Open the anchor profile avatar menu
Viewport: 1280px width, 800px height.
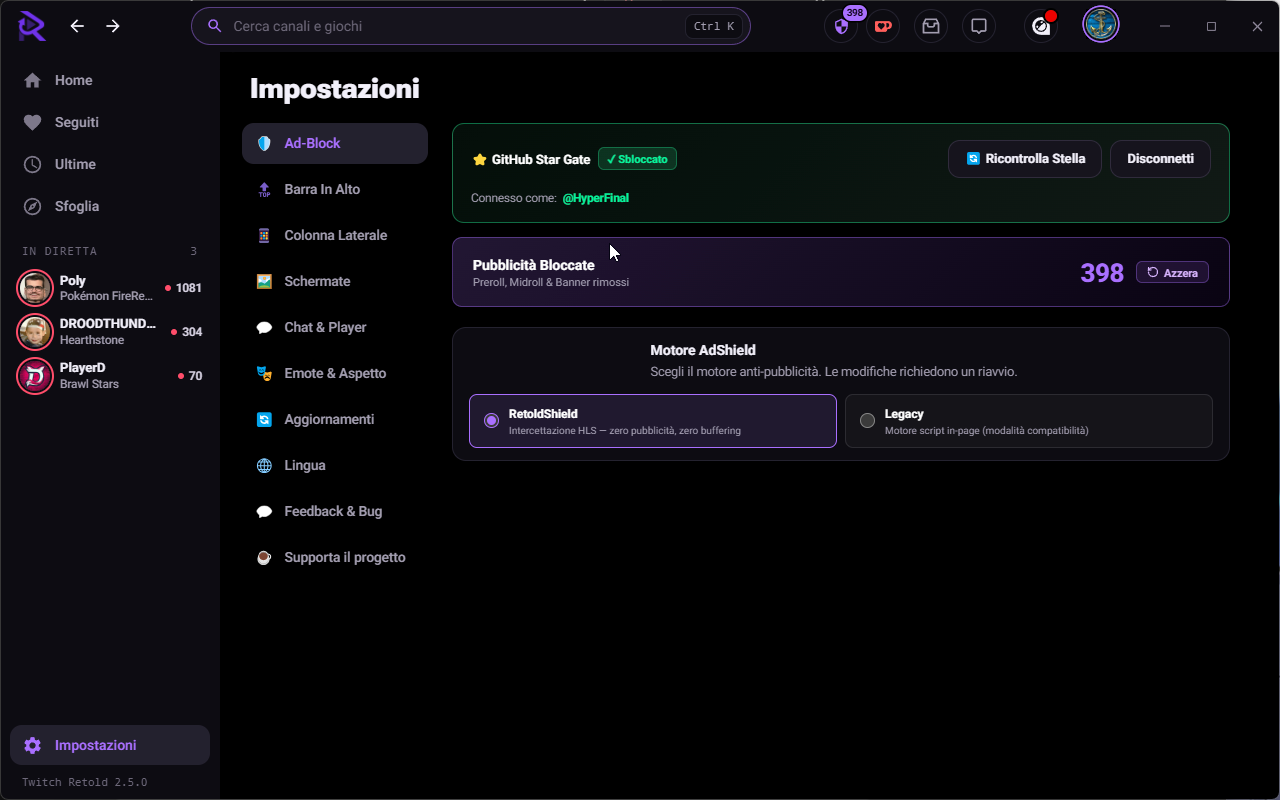1101,25
